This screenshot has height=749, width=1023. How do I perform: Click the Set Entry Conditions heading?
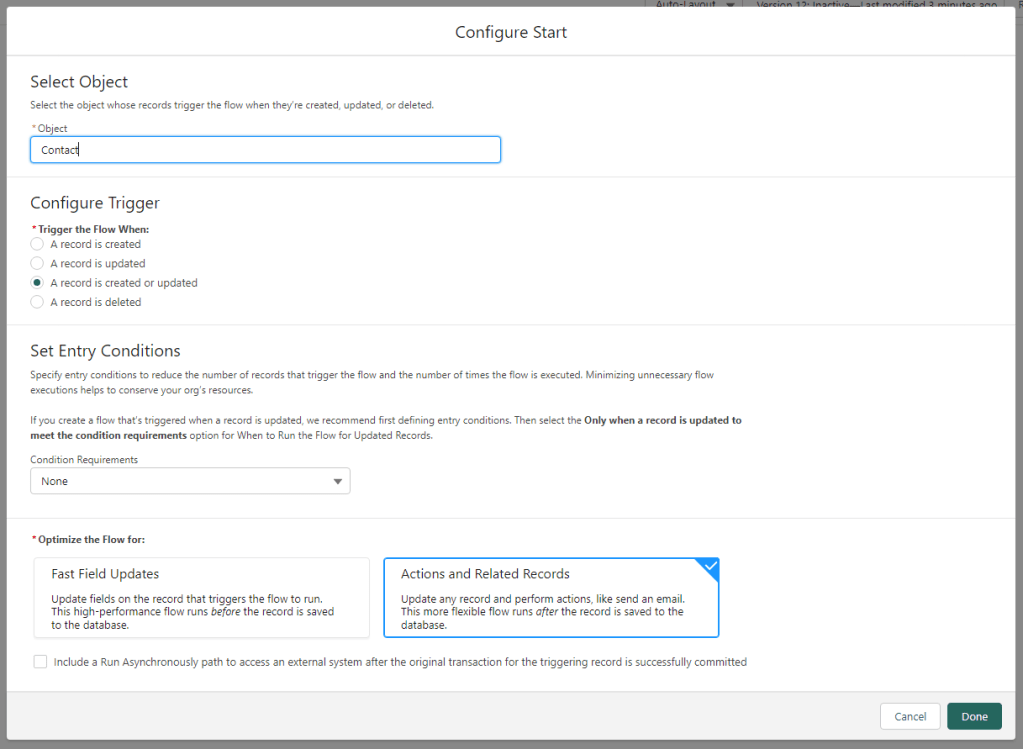[105, 351]
